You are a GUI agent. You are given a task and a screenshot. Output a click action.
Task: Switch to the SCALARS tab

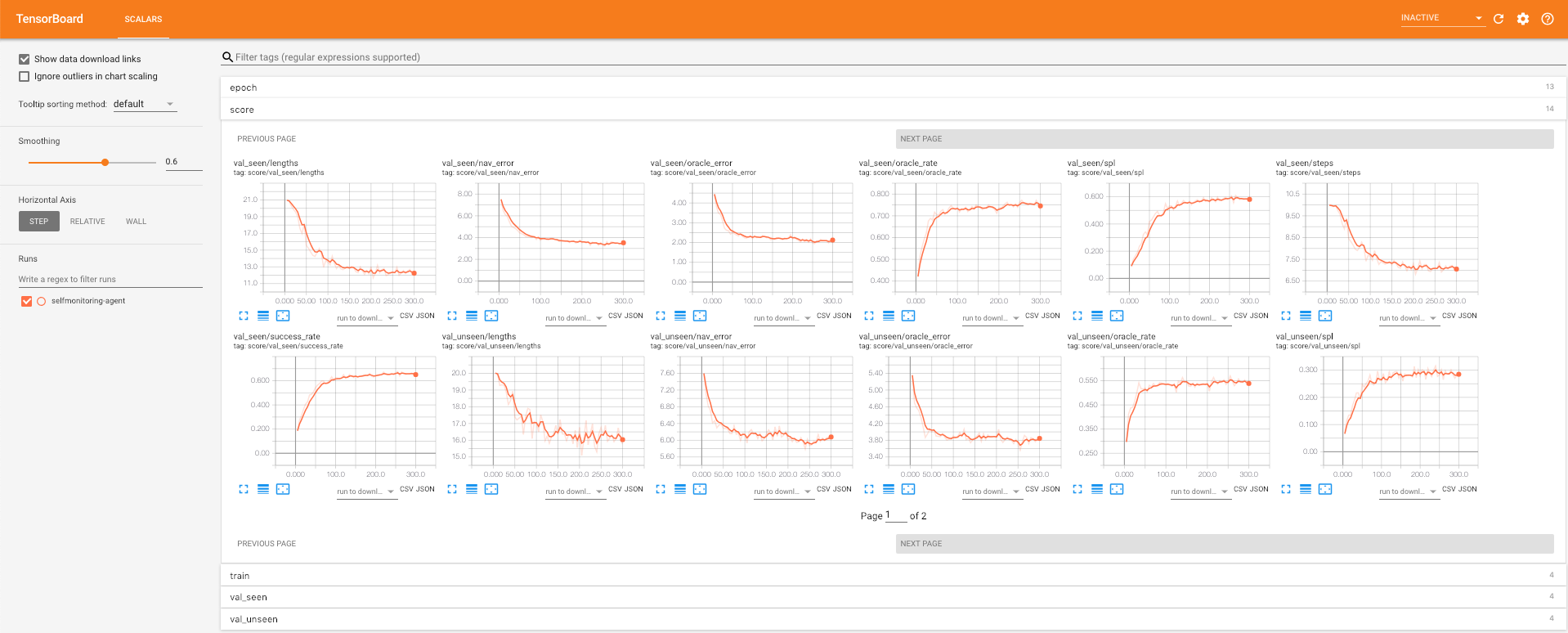click(x=143, y=20)
